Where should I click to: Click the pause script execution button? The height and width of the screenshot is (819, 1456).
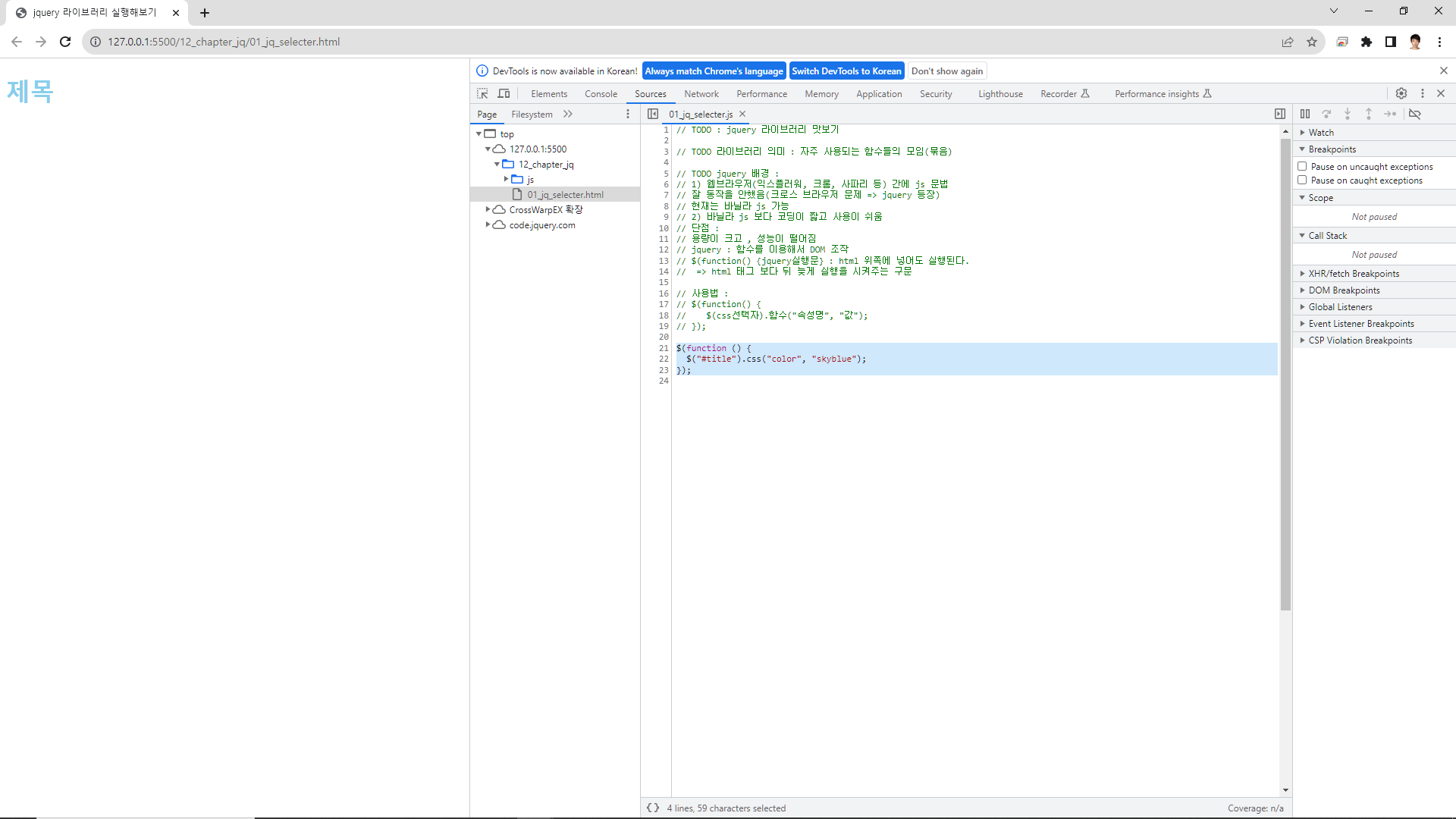click(1305, 114)
